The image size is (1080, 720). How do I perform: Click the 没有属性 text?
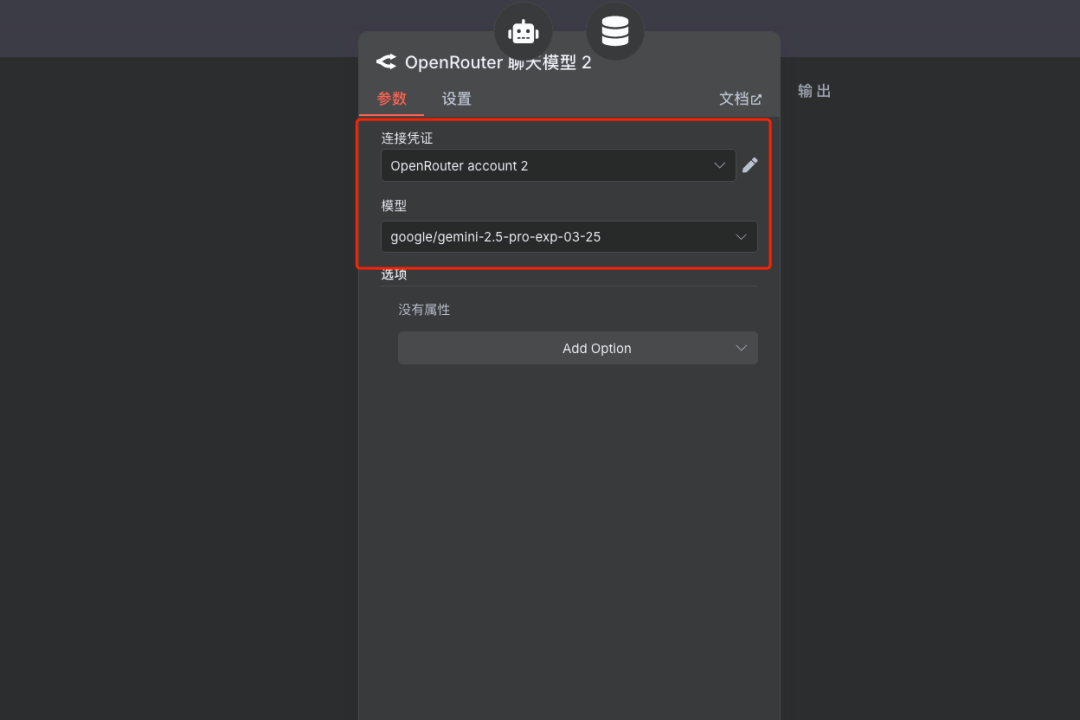click(x=424, y=309)
